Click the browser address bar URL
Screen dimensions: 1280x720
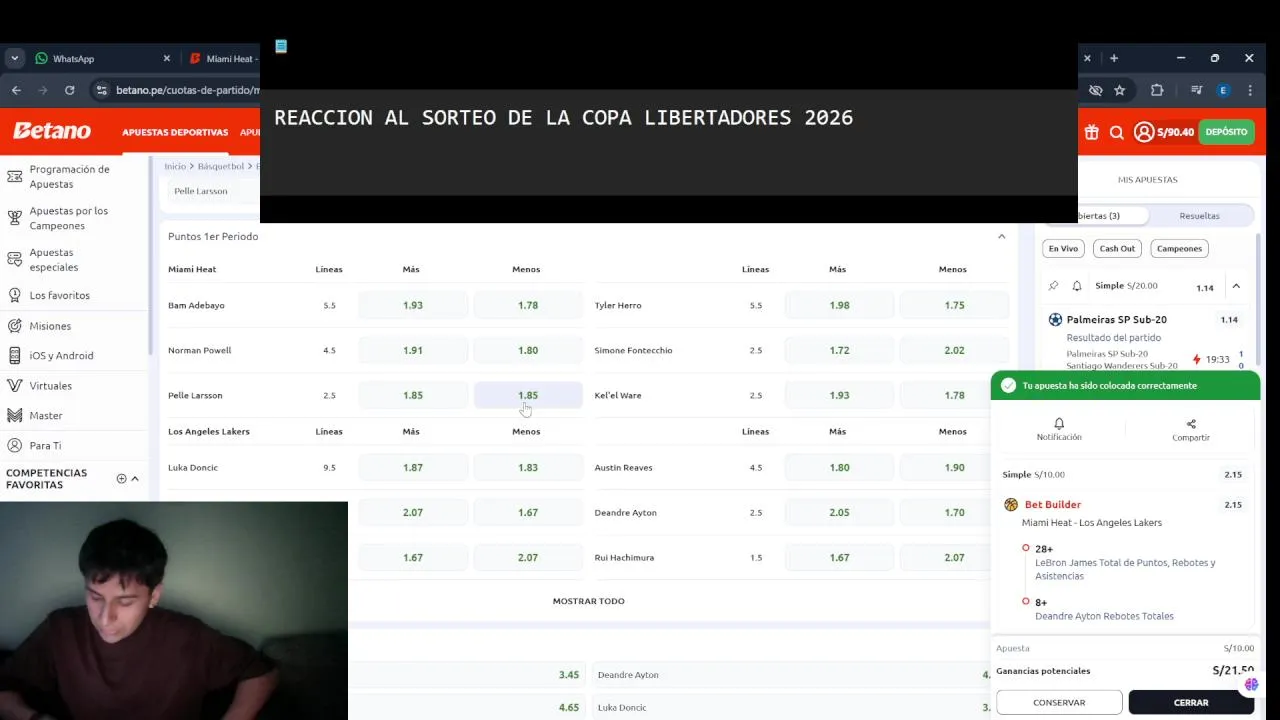(x=187, y=90)
